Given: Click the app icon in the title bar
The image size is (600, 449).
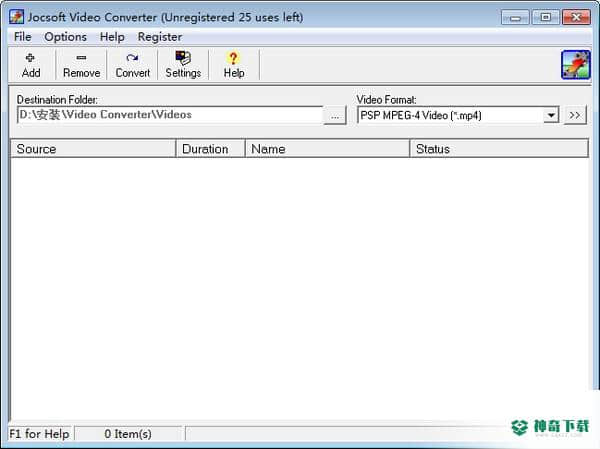Looking at the screenshot, I should [16, 17].
